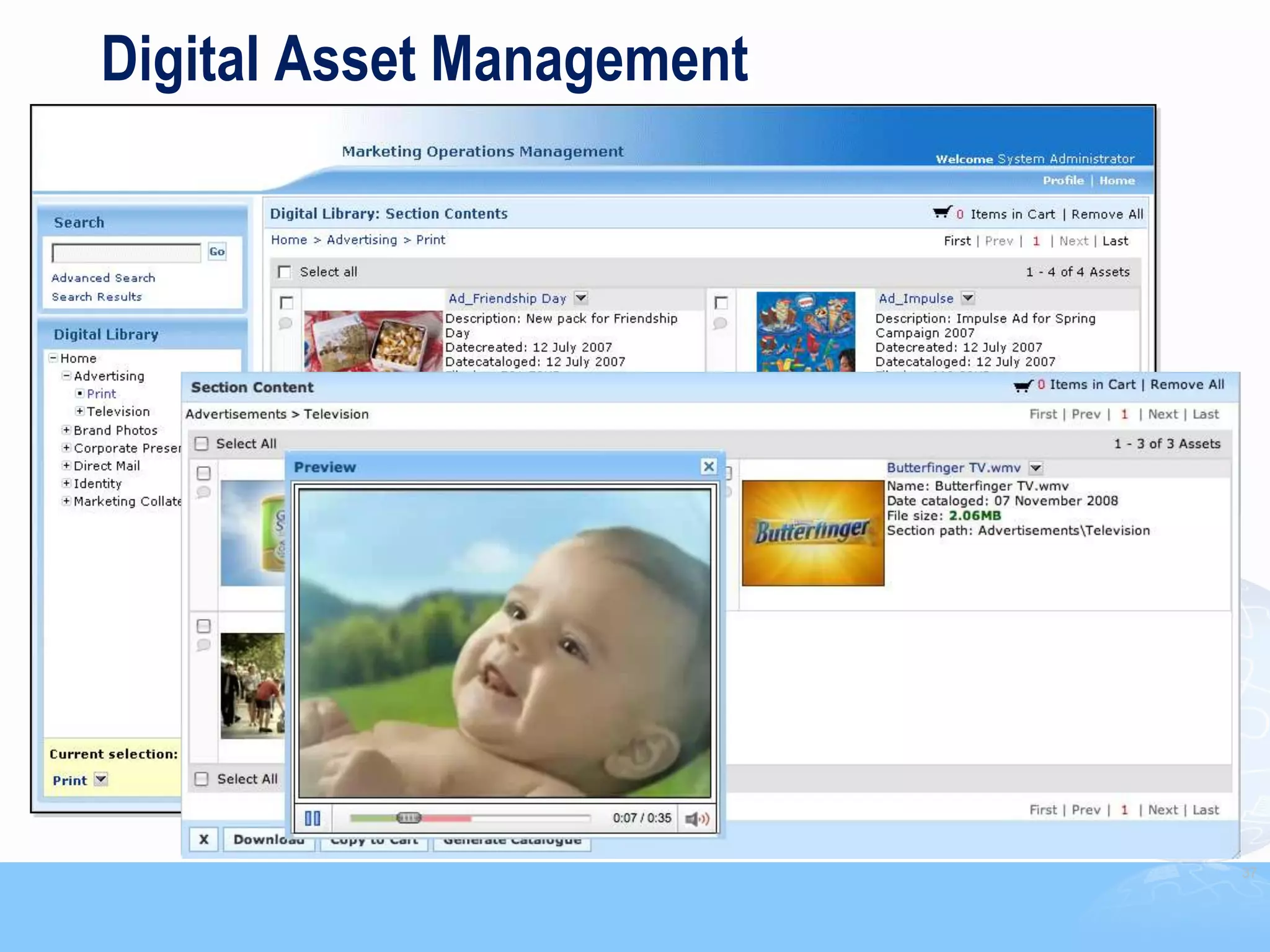This screenshot has height=952, width=1270.
Task: Close the Preview popup window
Action: (x=709, y=467)
